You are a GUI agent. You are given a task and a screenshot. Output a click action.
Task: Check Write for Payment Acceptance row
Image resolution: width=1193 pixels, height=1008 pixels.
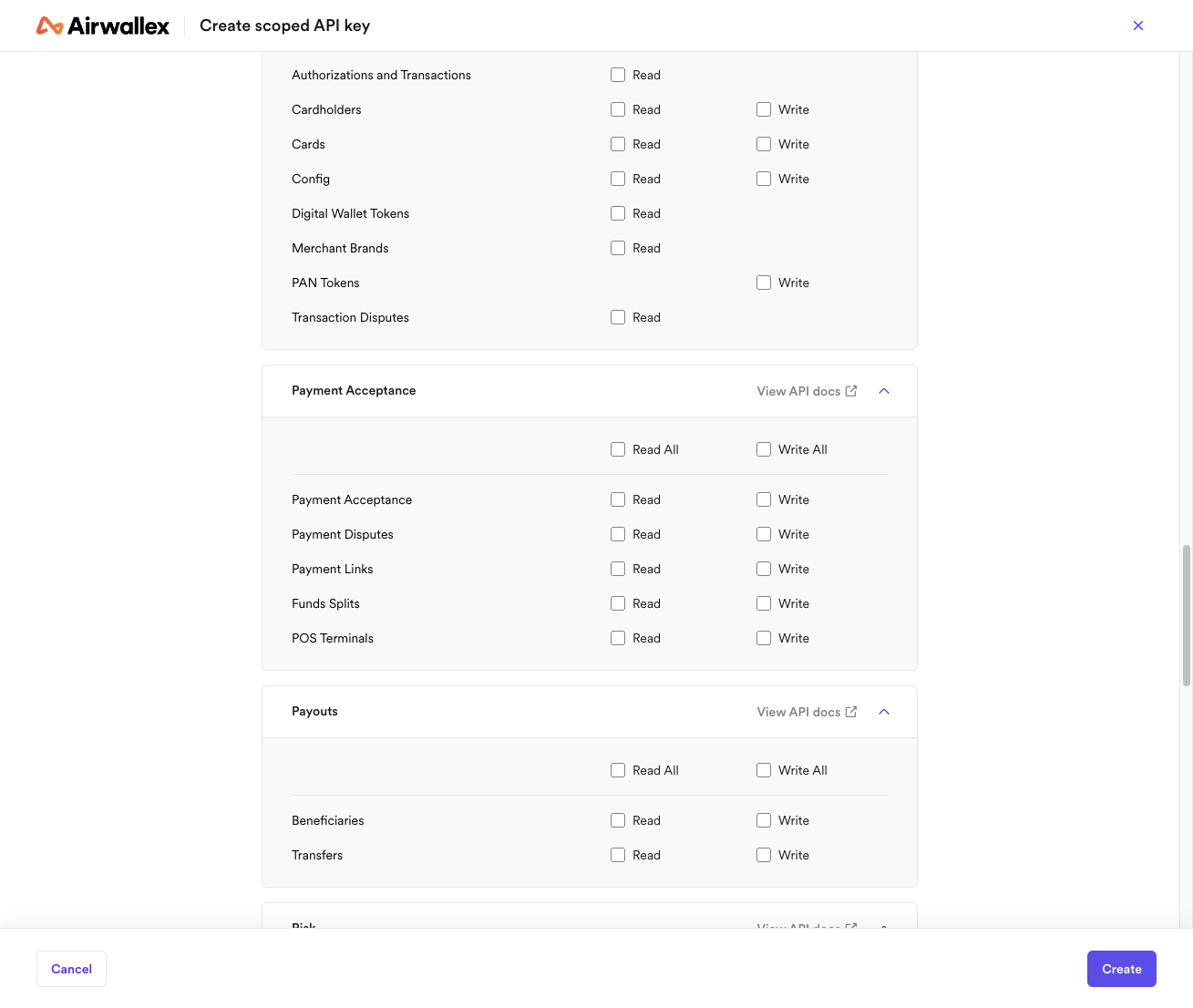pos(764,499)
